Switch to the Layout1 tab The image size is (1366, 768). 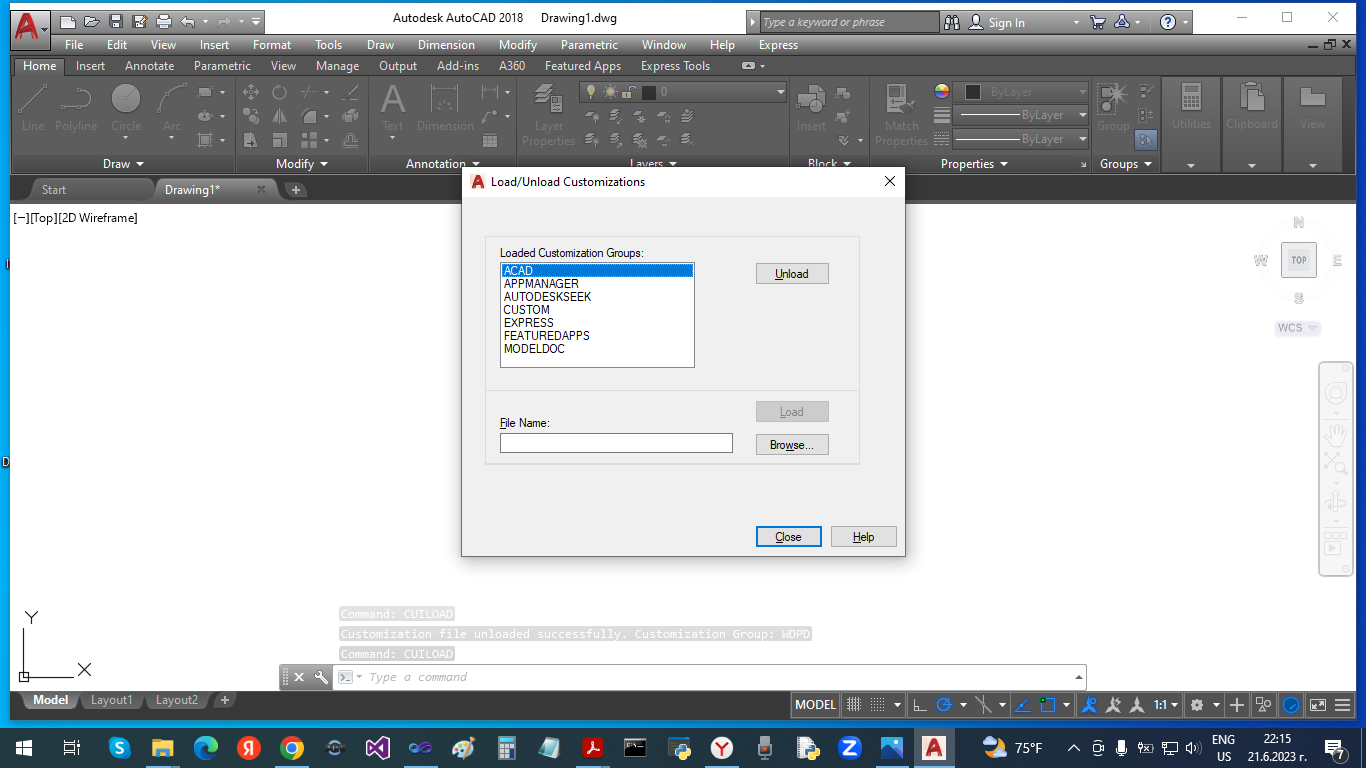[x=111, y=700]
